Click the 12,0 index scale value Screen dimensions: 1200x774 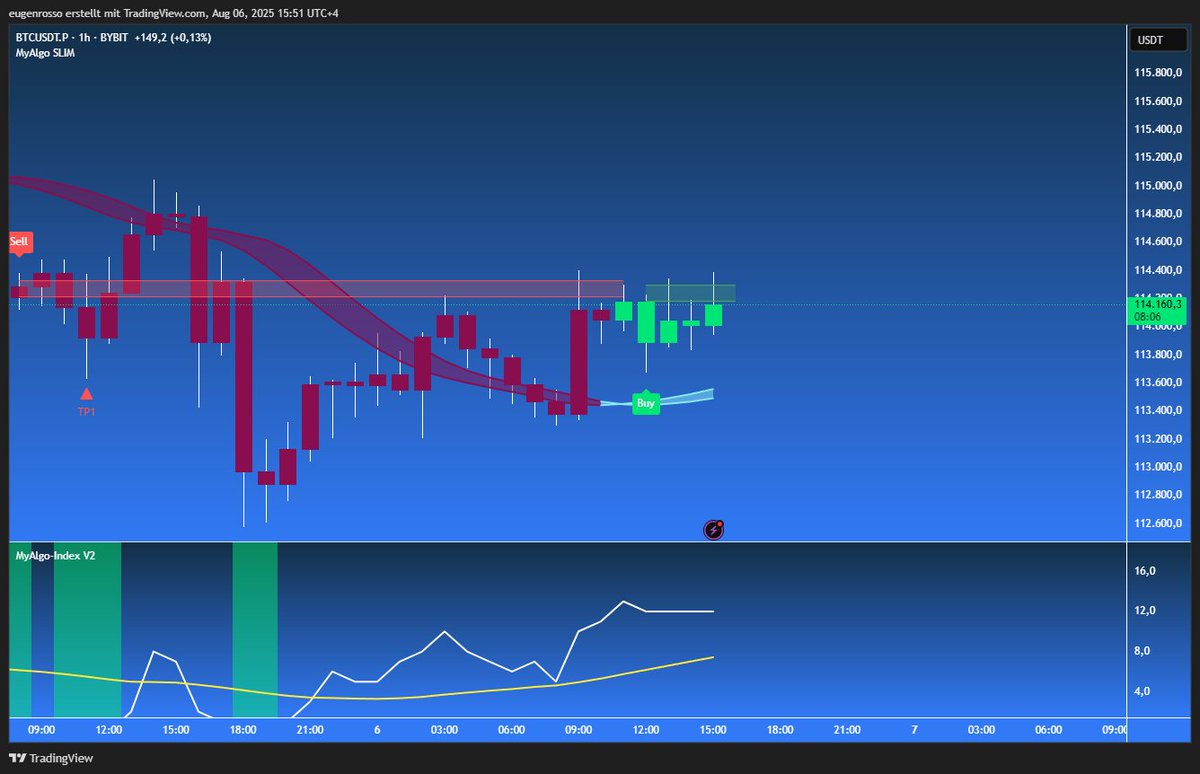click(1145, 611)
